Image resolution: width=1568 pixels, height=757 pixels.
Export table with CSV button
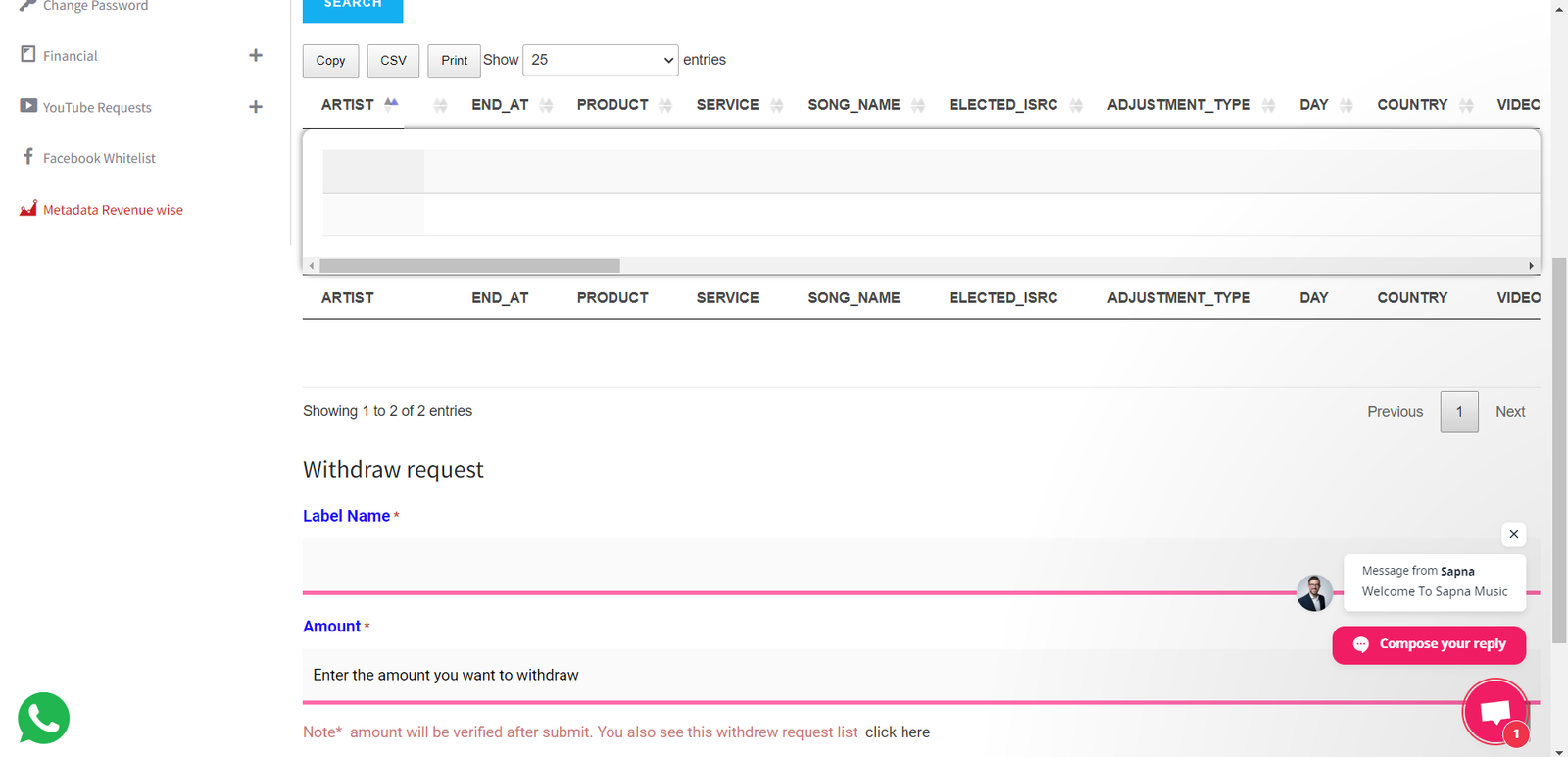393,61
